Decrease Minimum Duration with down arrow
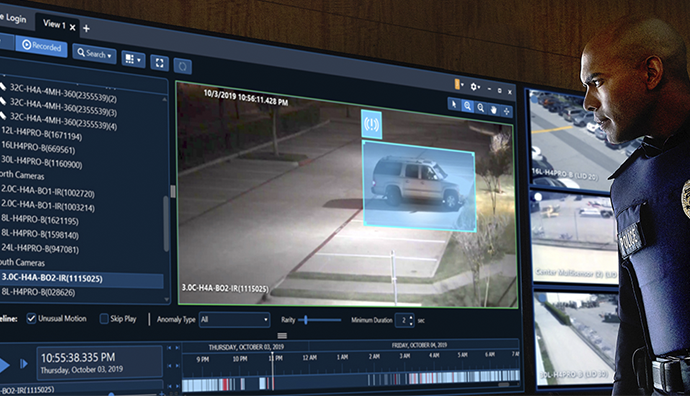The height and width of the screenshot is (396, 690). 411,323
